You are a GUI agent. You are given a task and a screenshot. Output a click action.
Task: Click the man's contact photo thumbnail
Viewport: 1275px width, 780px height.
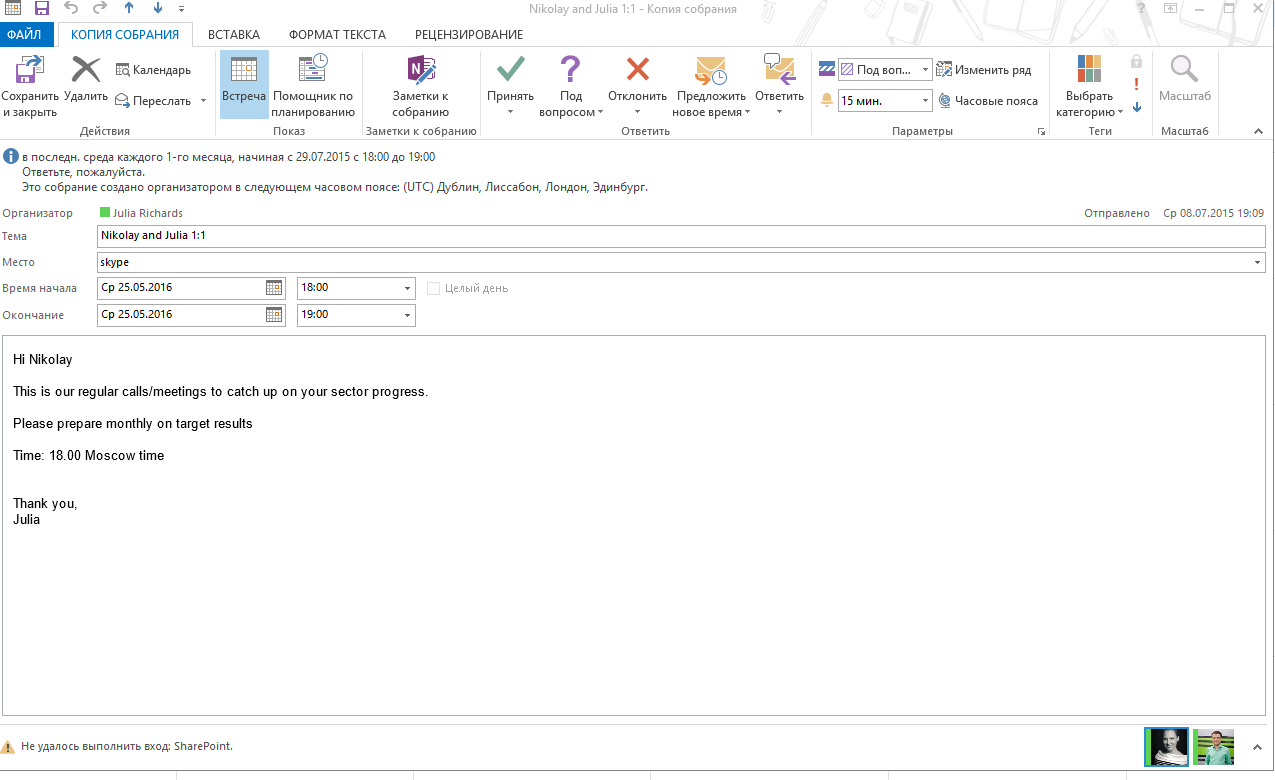pos(1214,747)
